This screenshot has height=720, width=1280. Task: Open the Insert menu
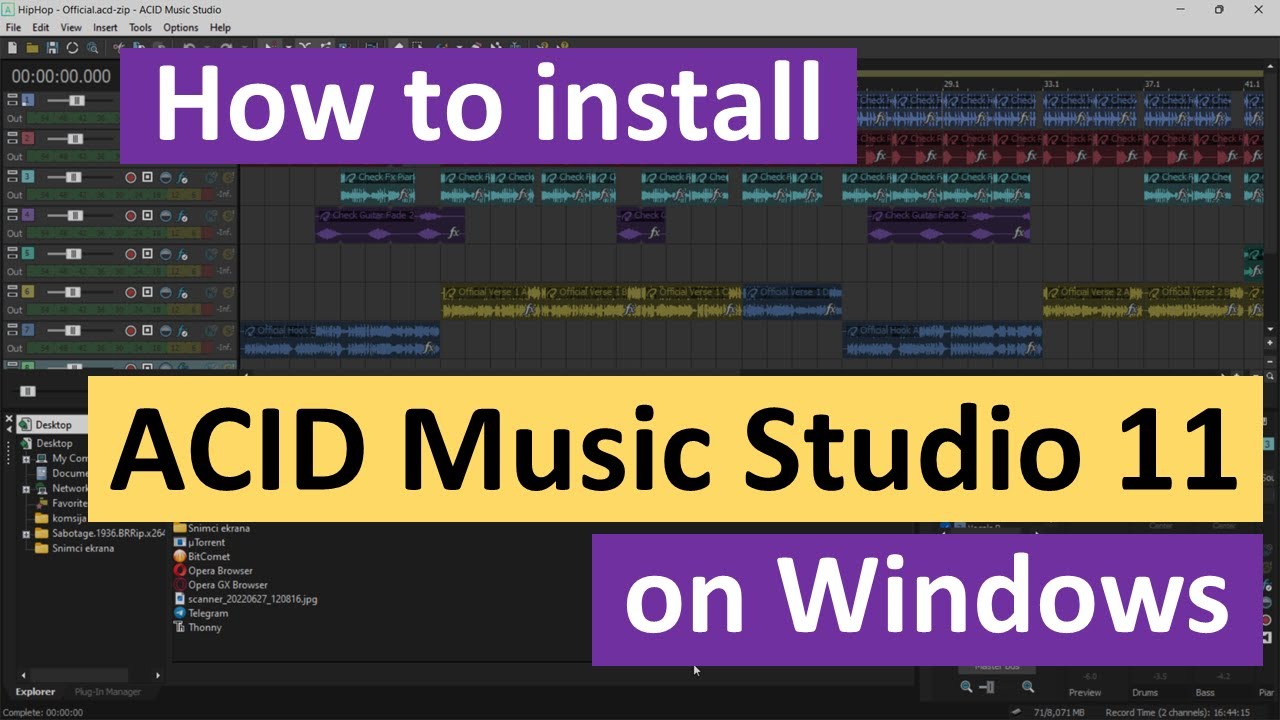point(105,27)
